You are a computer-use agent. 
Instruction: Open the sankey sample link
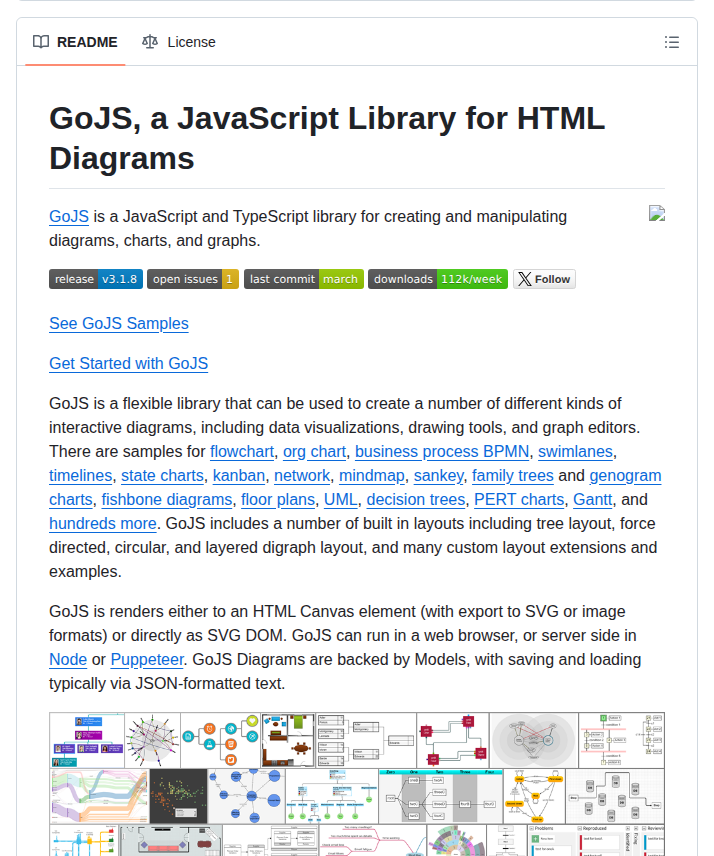coord(438,475)
